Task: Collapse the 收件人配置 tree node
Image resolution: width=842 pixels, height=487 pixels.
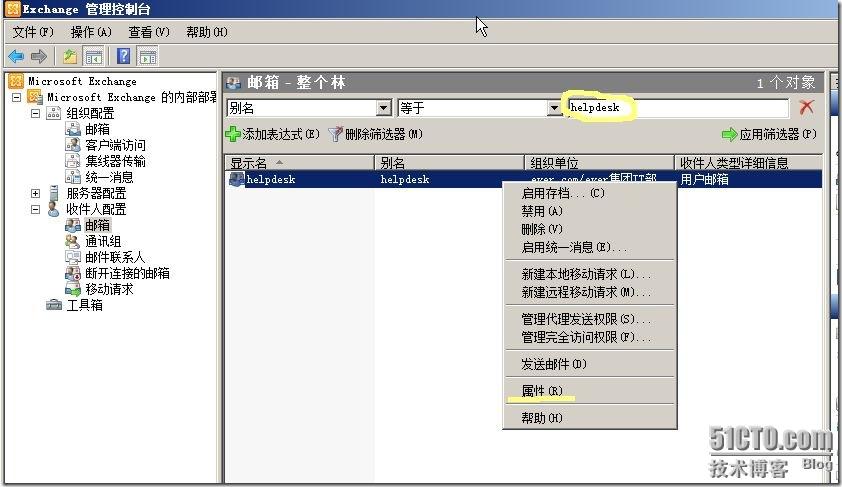Action: pos(36,209)
